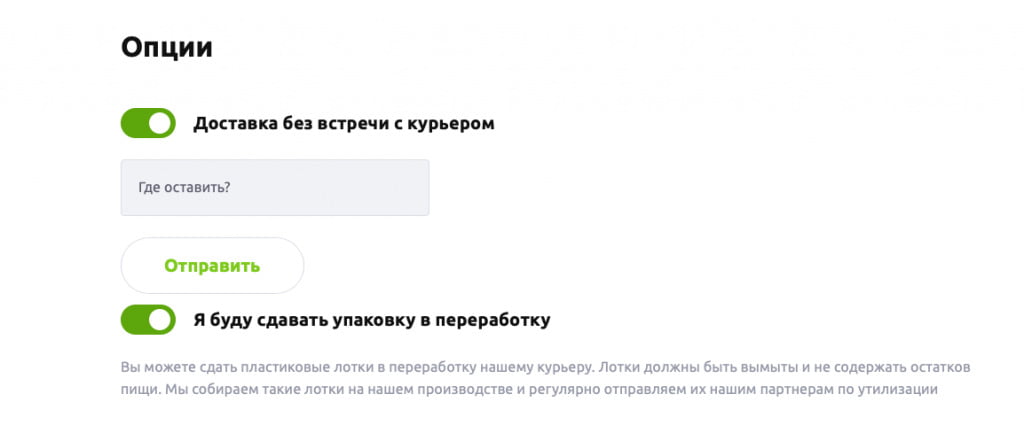
Task: Click the 'Доставка без встречи с курьером' label
Action: click(343, 124)
